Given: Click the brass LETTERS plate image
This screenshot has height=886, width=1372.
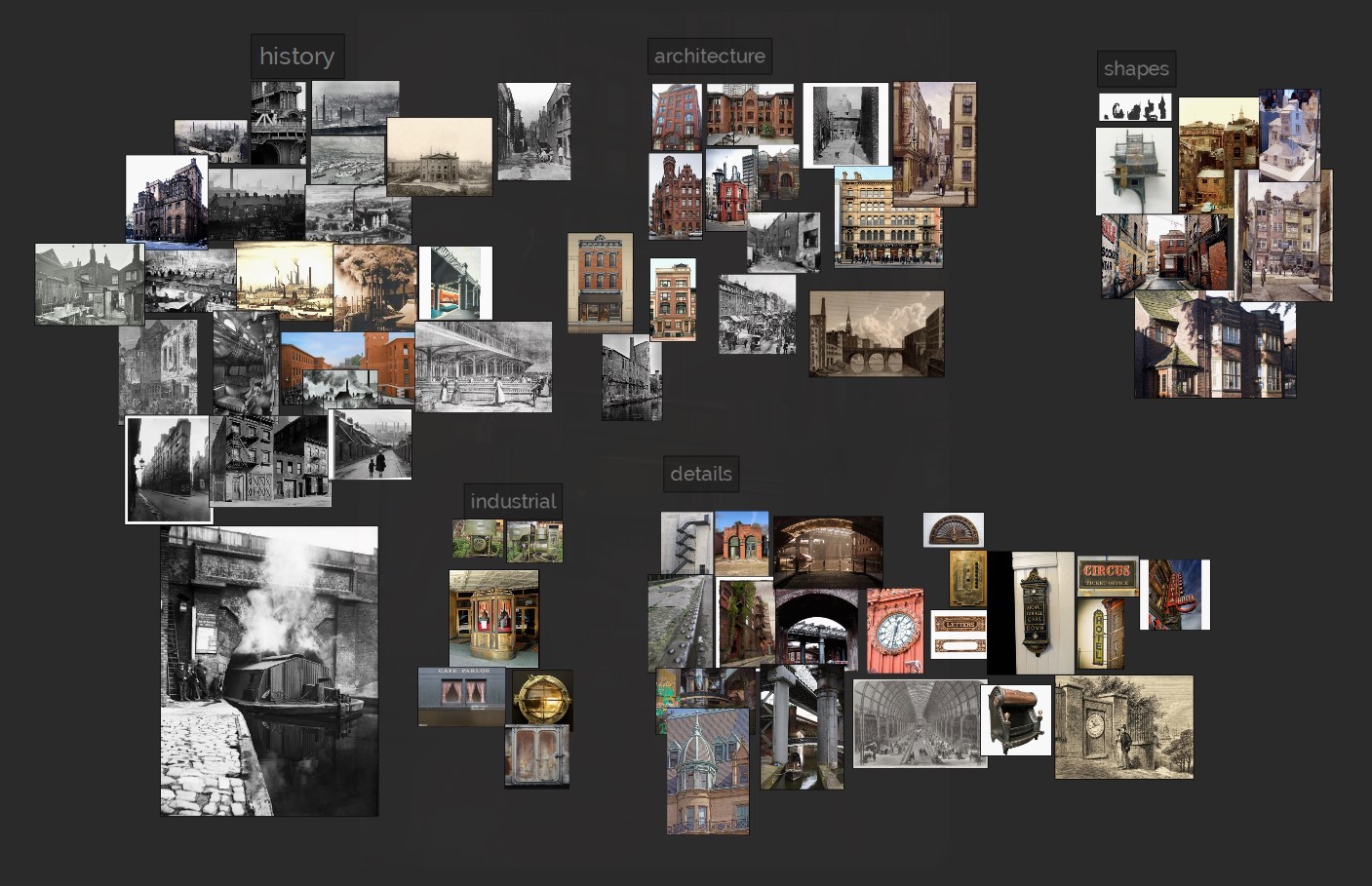Looking at the screenshot, I should (x=959, y=634).
